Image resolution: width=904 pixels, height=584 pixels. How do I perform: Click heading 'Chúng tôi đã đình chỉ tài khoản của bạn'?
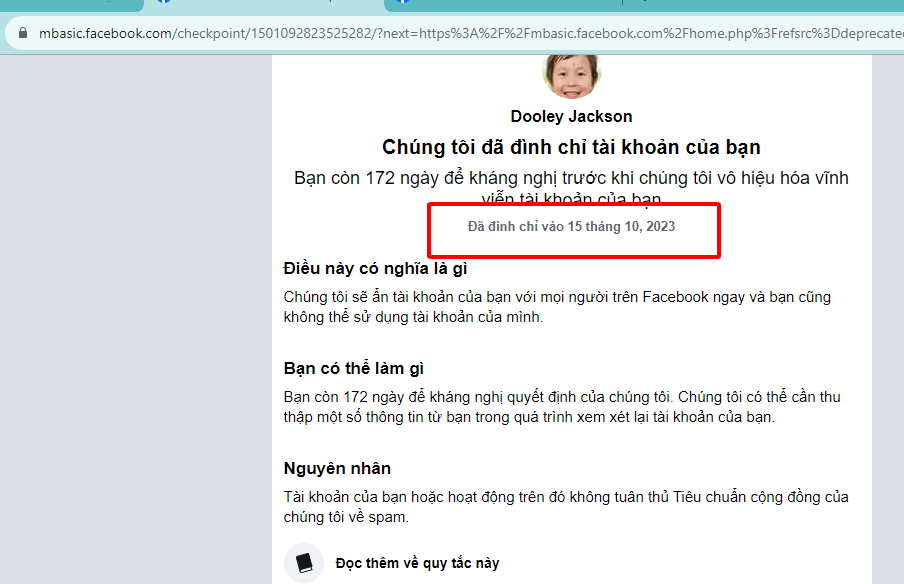click(571, 147)
